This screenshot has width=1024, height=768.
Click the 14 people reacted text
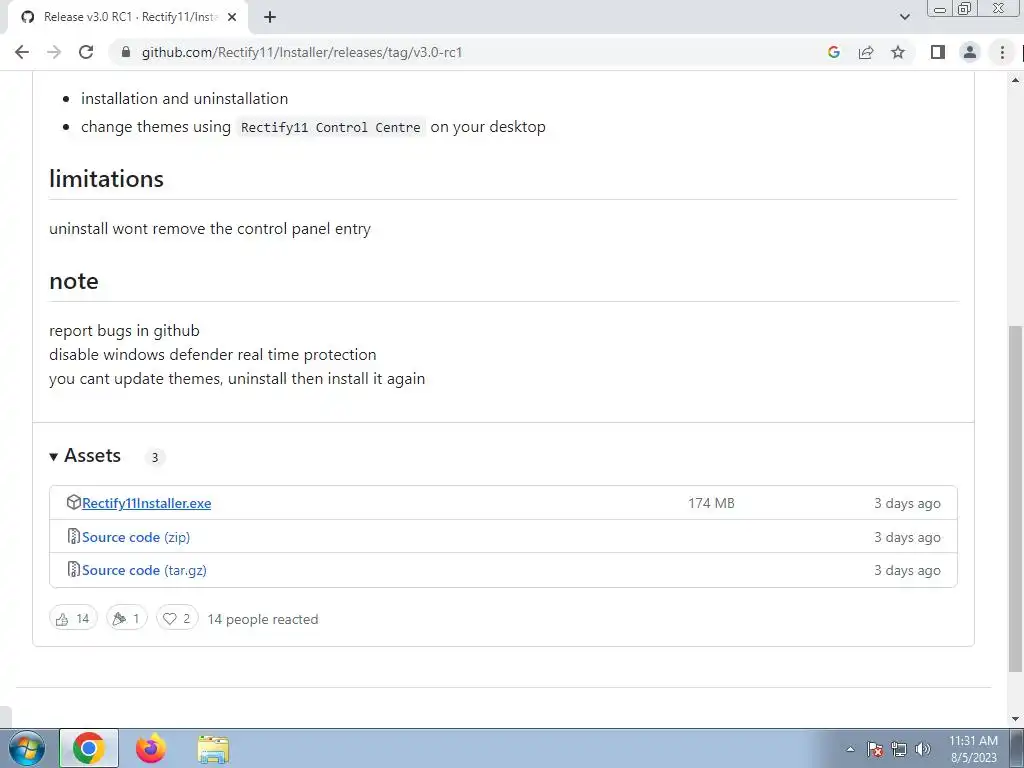[263, 619]
